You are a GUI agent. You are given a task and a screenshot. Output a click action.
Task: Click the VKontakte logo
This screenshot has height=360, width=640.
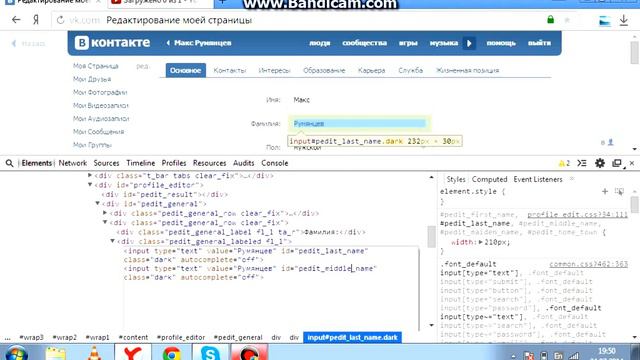click(x=112, y=42)
